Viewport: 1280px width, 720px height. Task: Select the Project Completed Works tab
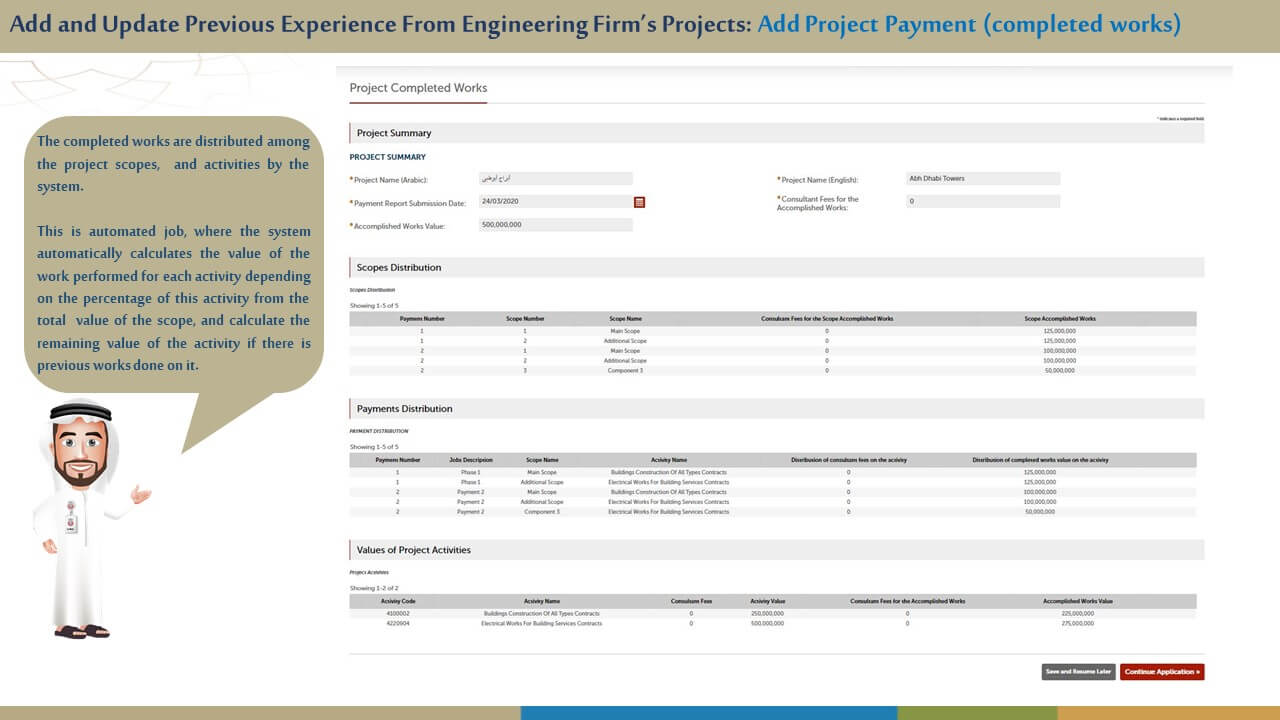(418, 88)
